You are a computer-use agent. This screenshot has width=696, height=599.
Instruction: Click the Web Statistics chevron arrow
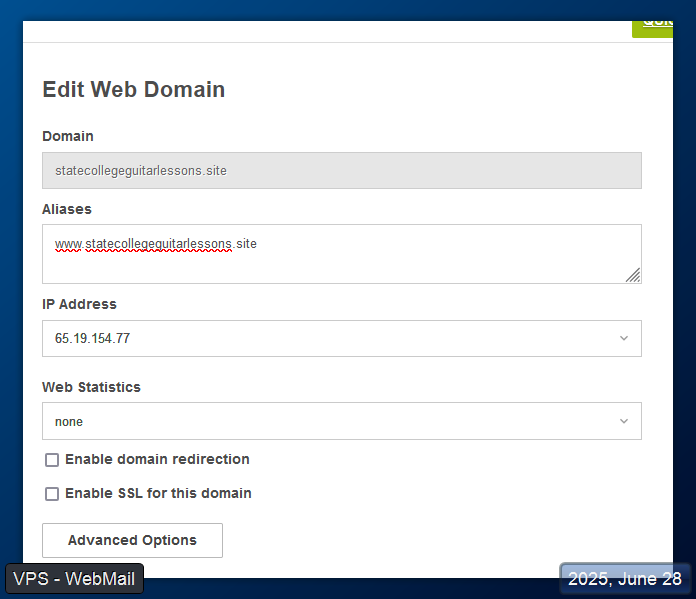click(624, 421)
